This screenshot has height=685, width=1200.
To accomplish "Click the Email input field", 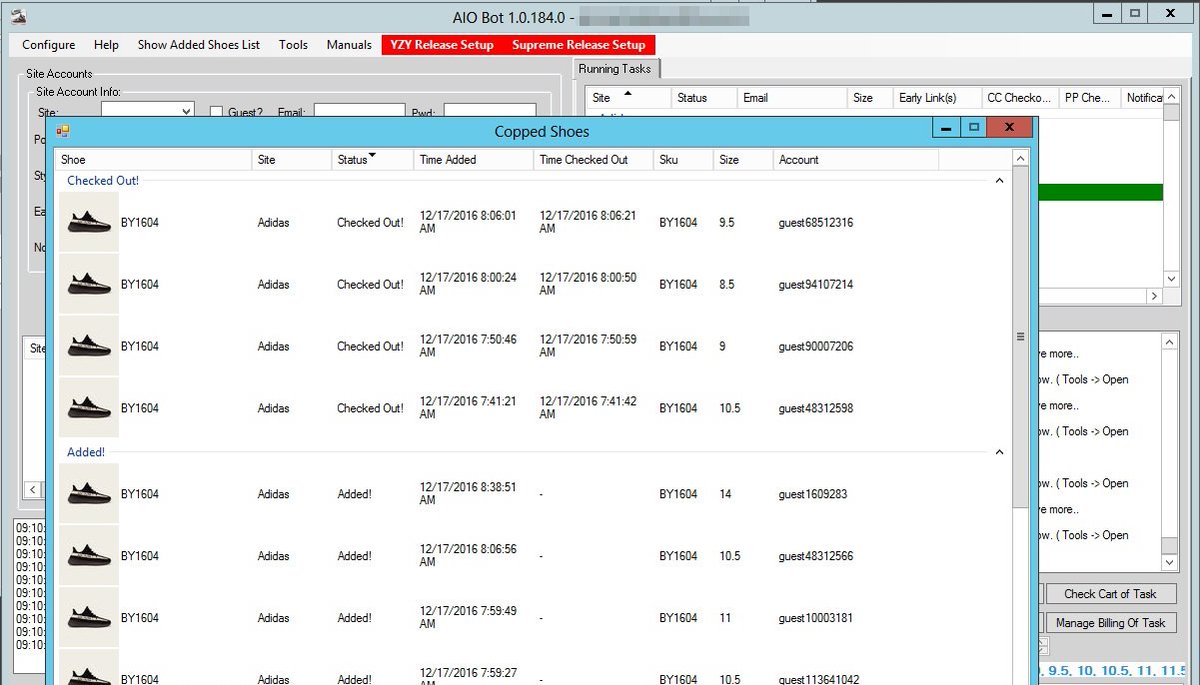I will point(358,112).
